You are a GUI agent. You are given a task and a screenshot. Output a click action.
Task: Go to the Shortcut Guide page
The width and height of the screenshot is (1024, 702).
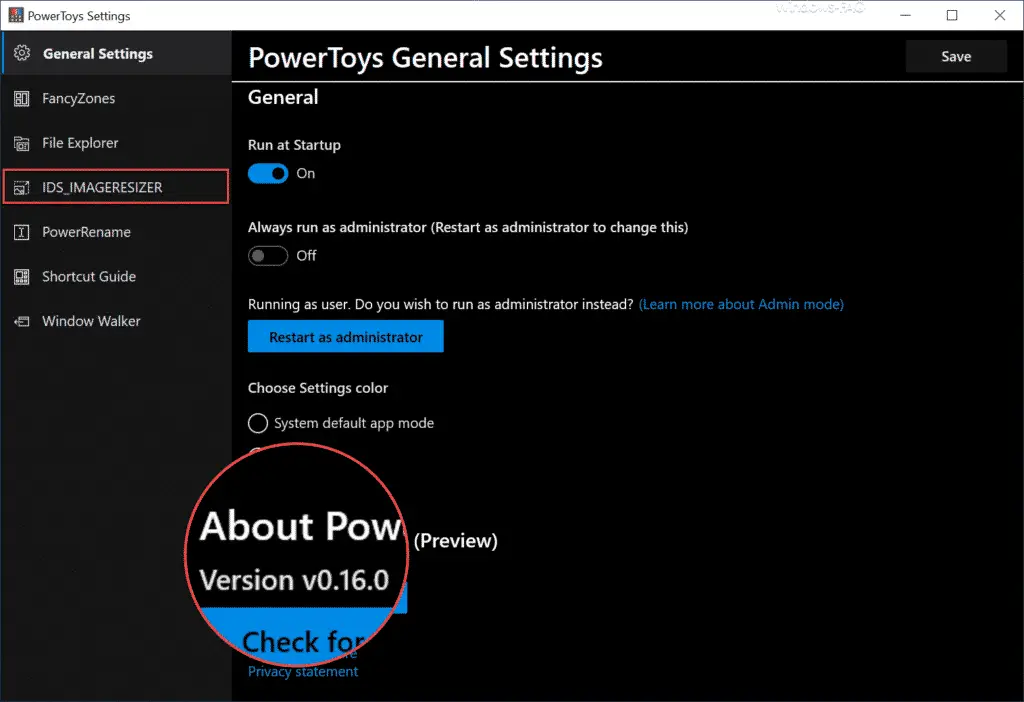pos(116,276)
